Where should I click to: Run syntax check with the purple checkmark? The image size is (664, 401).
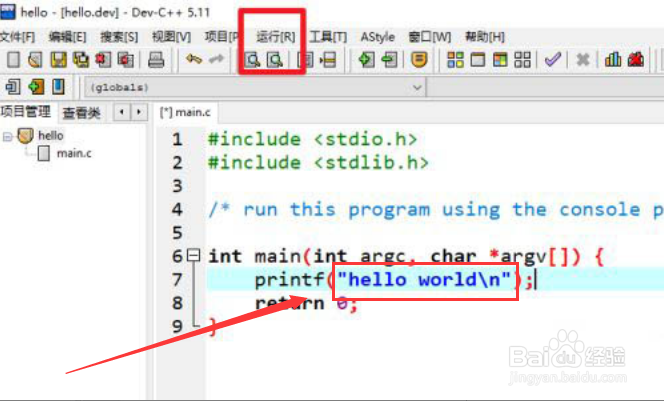click(x=553, y=60)
